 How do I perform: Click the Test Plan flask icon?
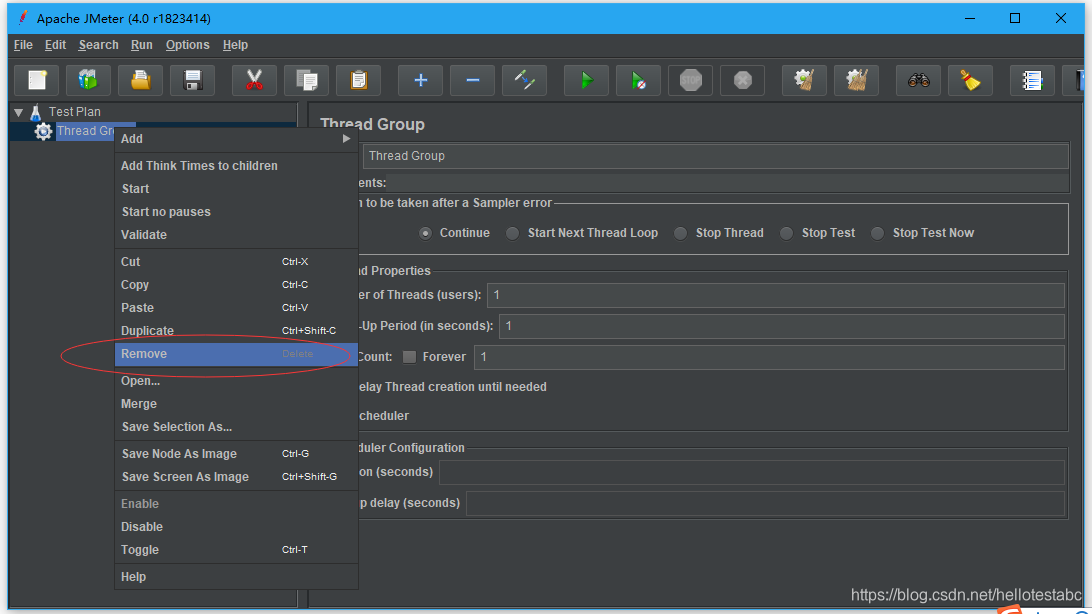(36, 112)
